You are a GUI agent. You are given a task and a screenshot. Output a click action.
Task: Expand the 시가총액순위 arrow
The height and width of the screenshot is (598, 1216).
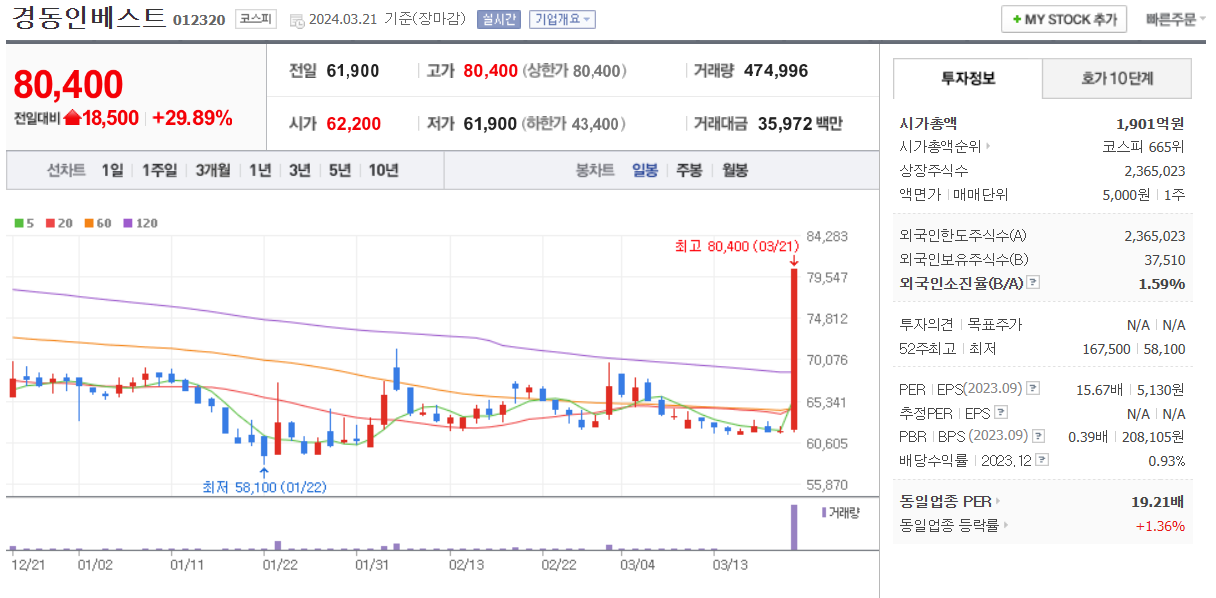[988, 146]
